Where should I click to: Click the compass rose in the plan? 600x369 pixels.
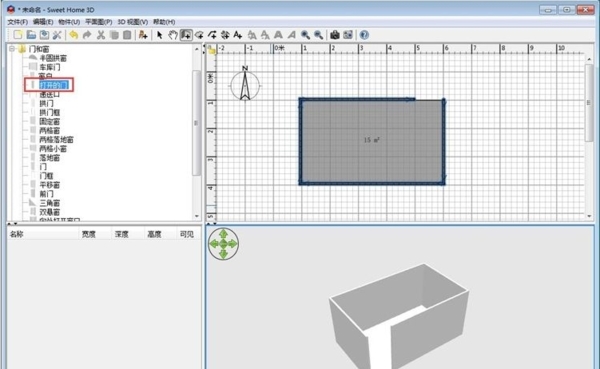[245, 83]
